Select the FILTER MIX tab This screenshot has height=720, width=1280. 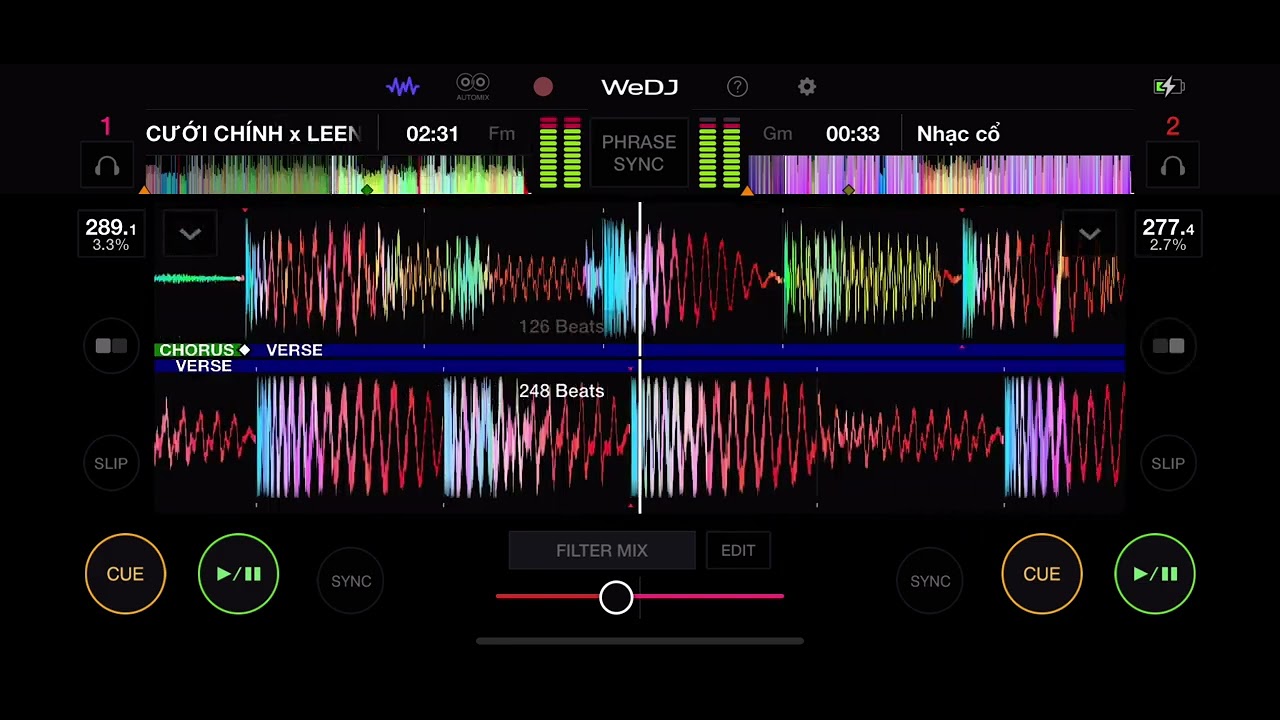point(602,551)
